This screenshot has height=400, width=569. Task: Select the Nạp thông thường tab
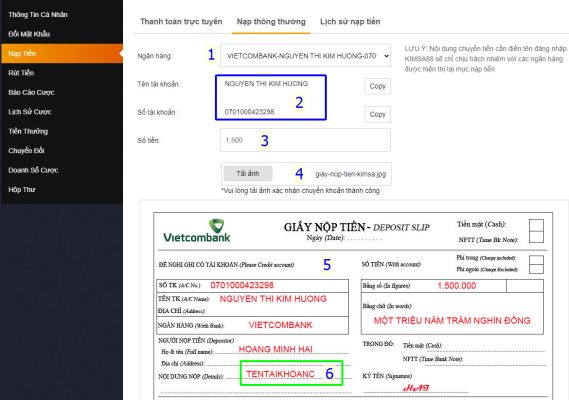(x=271, y=22)
